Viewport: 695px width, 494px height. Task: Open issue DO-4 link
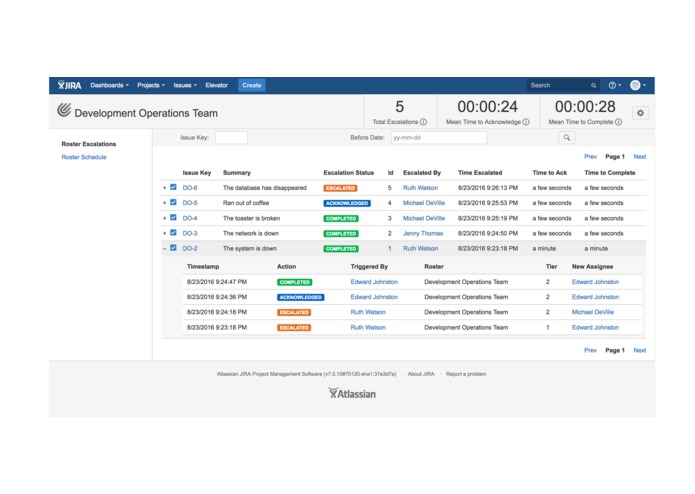click(190, 218)
